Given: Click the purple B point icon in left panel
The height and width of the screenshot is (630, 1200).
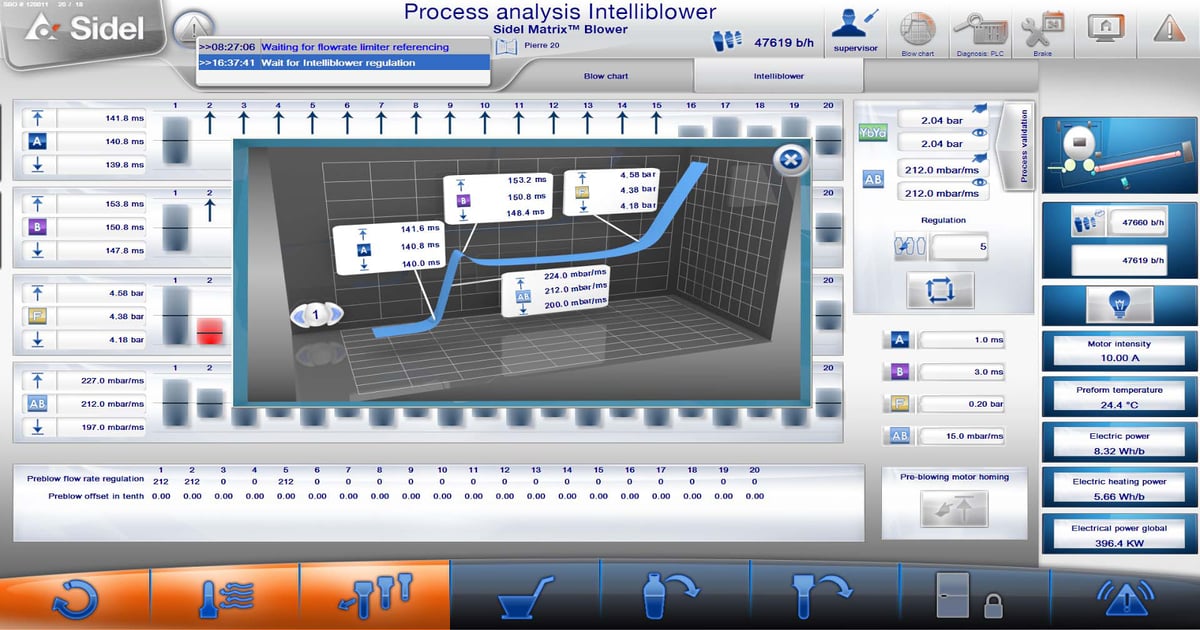Looking at the screenshot, I should pyautogui.click(x=38, y=227).
